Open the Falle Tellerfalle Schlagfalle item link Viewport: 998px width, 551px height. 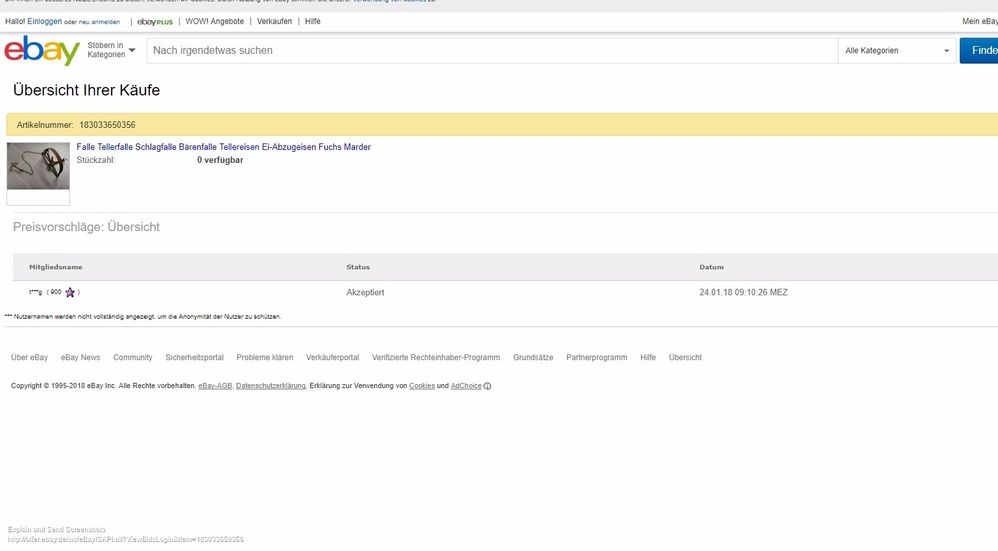pos(223,147)
